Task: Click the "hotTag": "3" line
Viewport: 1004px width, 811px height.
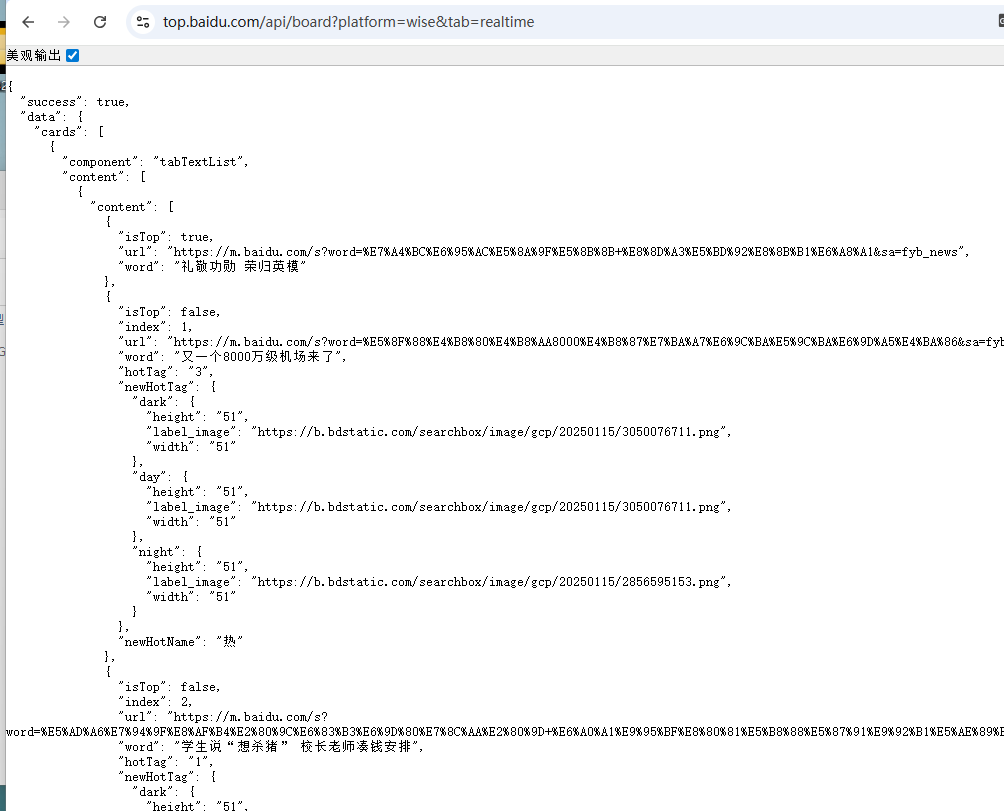Action: pos(167,372)
